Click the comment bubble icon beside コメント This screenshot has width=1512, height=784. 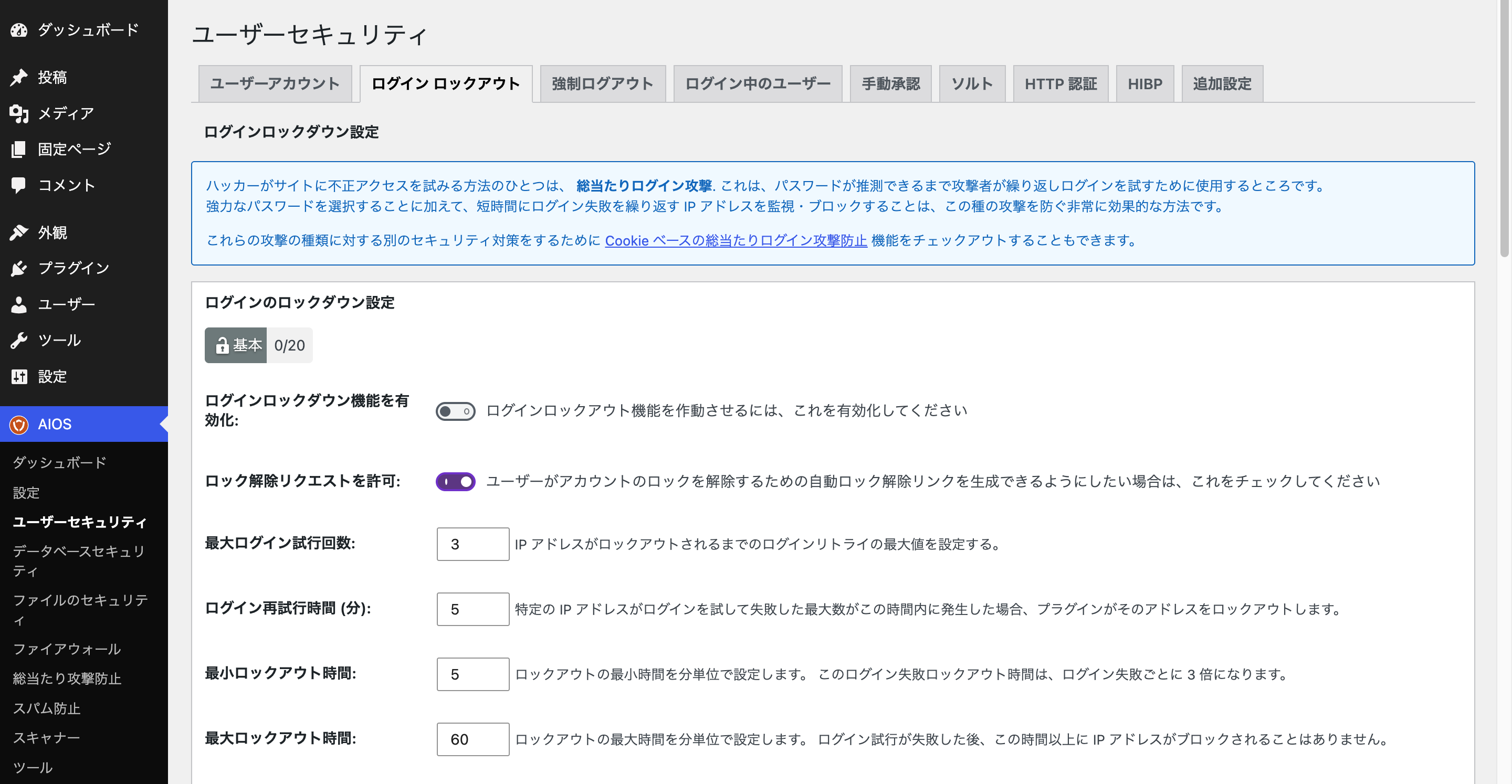19,185
